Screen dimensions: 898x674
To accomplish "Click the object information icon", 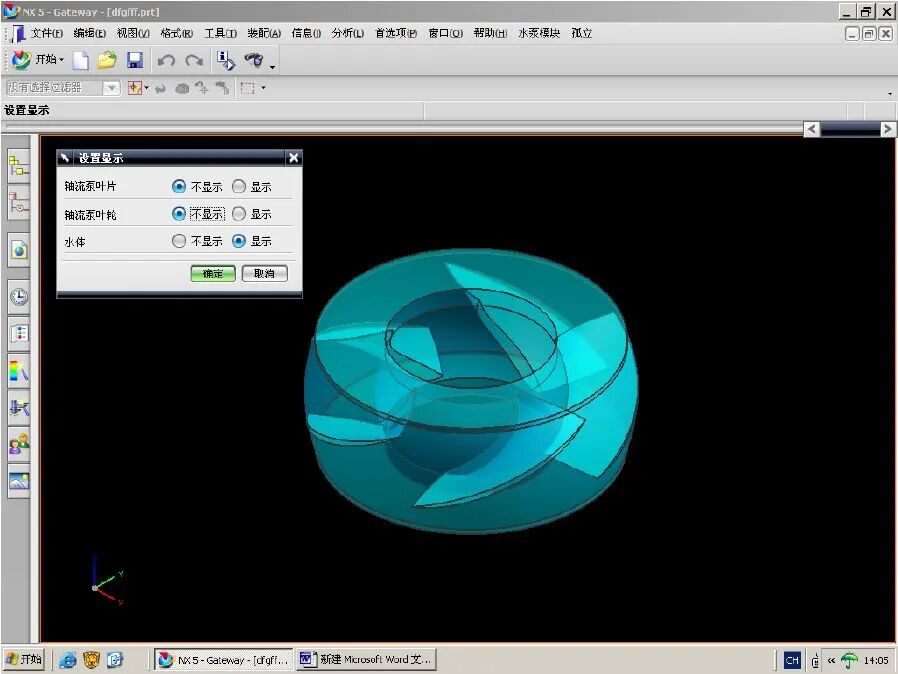I will click(x=226, y=60).
